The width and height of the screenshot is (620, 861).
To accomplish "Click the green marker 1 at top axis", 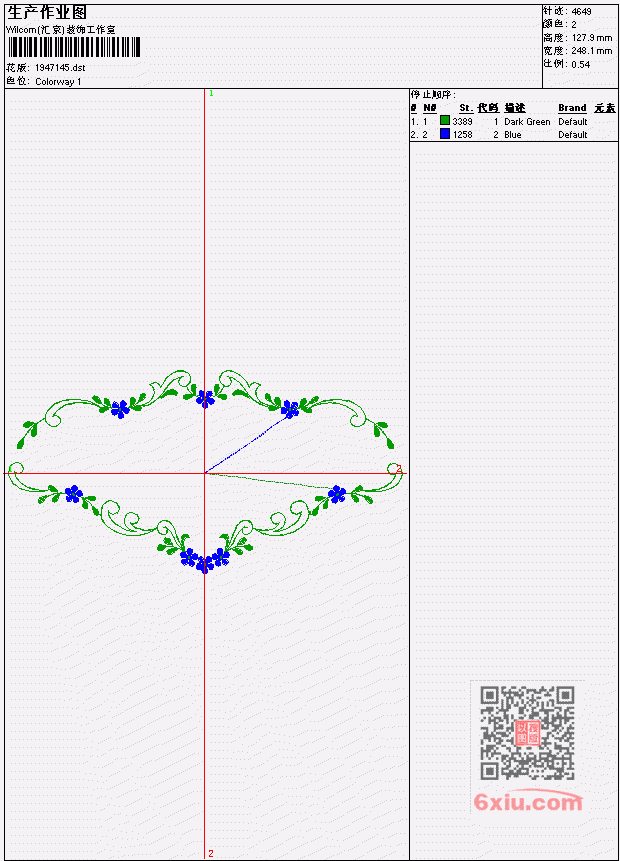I will tap(211, 93).
